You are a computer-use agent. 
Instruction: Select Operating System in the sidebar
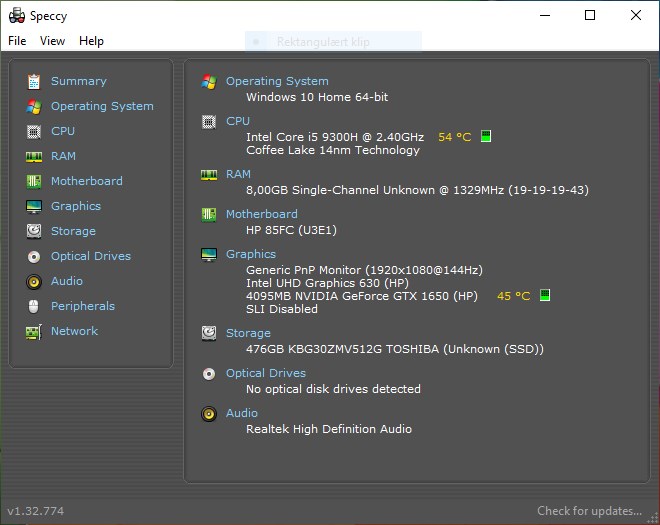[x=102, y=106]
